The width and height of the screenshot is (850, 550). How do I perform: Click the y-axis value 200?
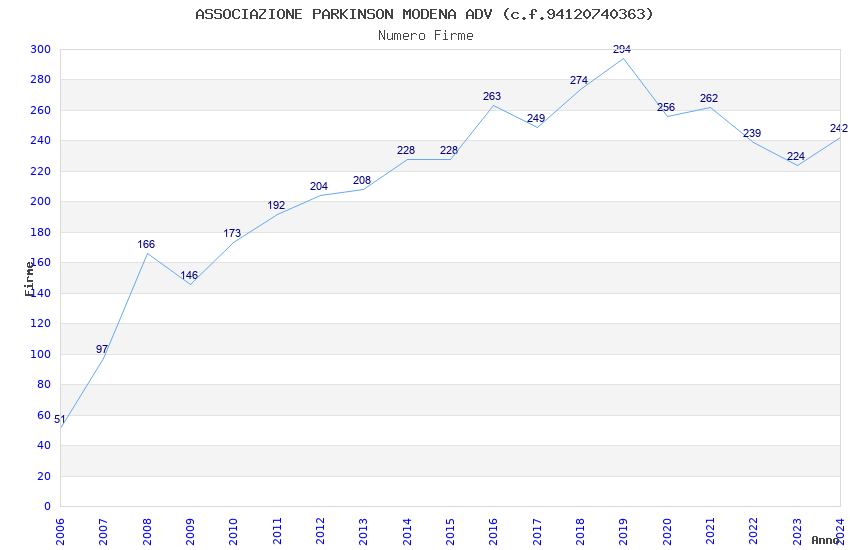tap(41, 202)
